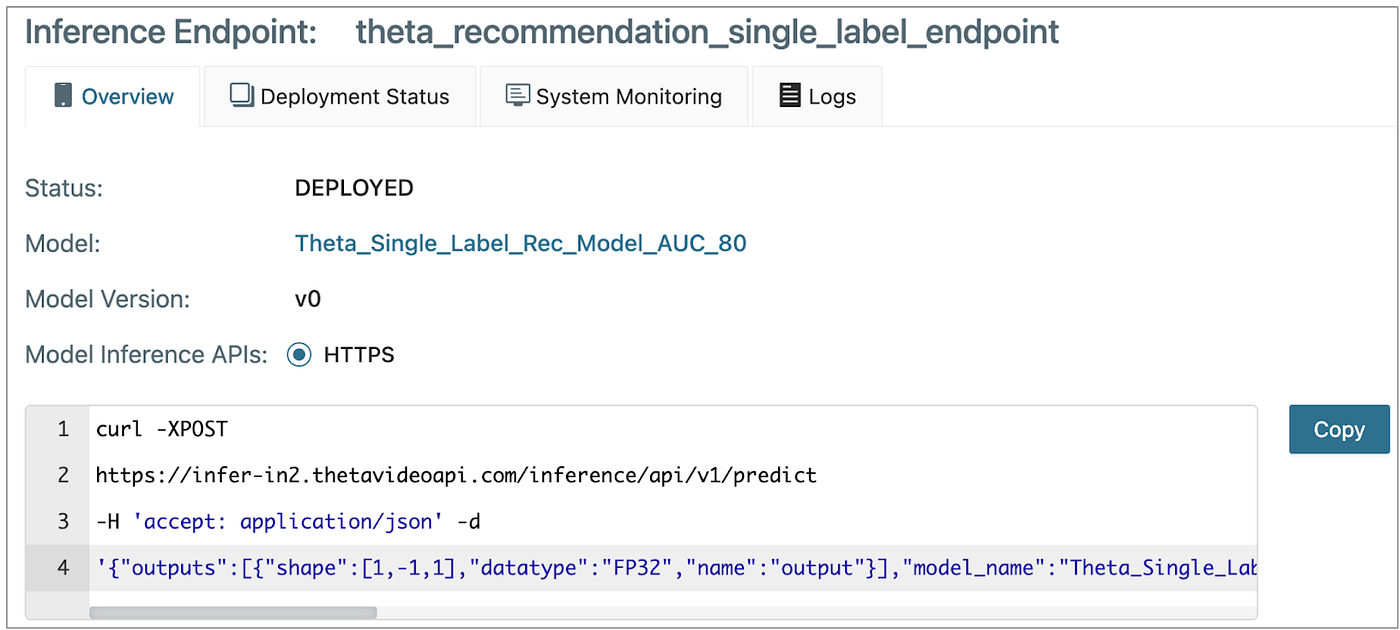Screen dimensions: 1400x630
Task: Open the Overview tab
Action: pos(113,96)
